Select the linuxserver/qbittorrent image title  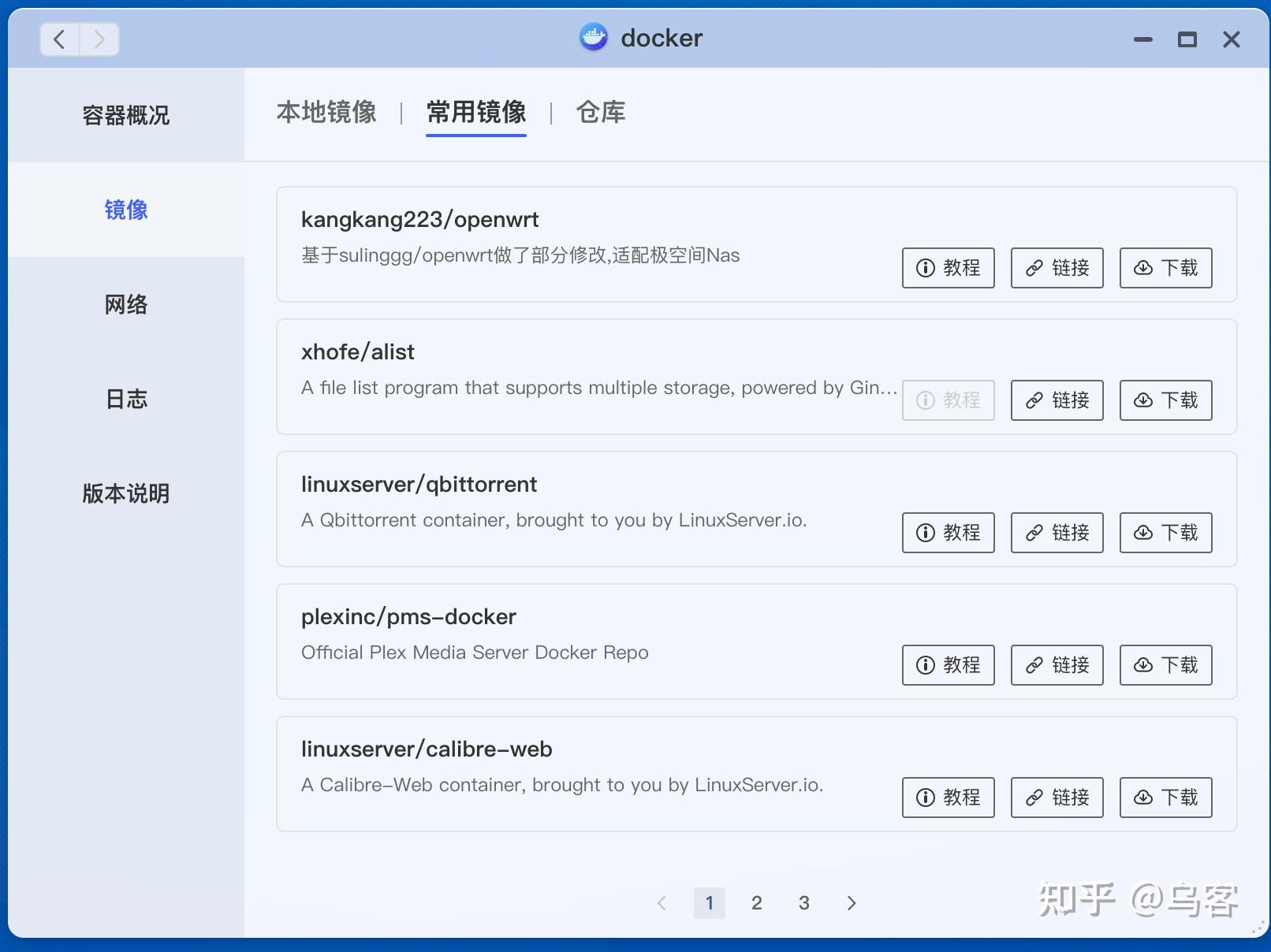point(419,485)
